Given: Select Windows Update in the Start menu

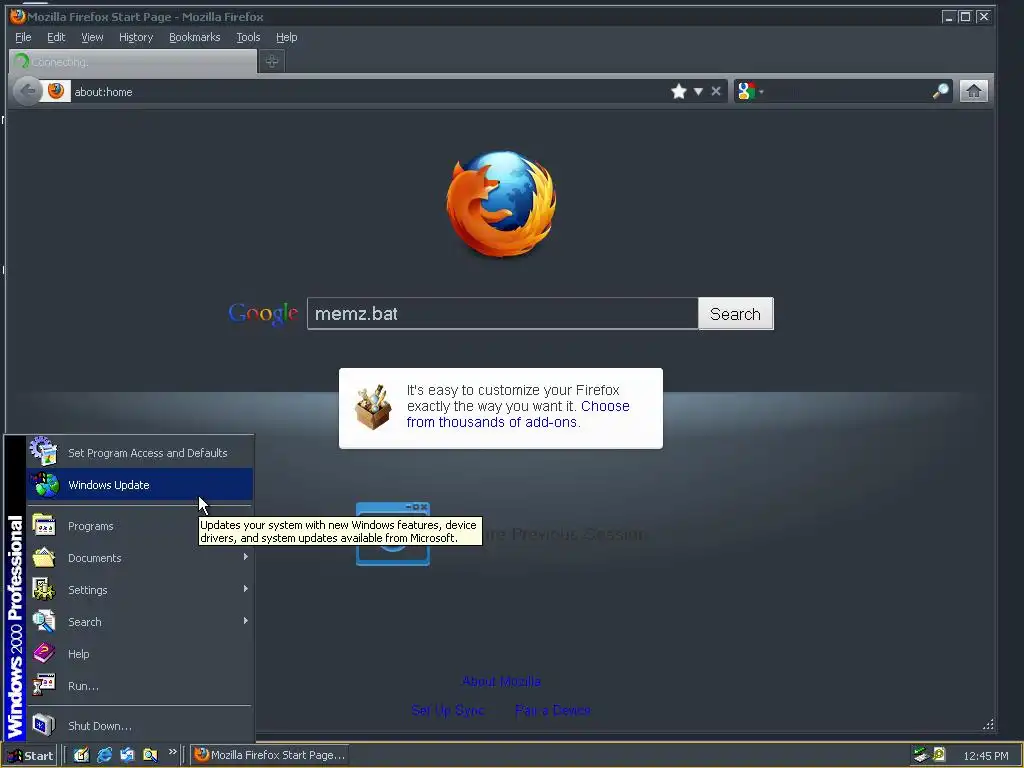Looking at the screenshot, I should (140, 485).
